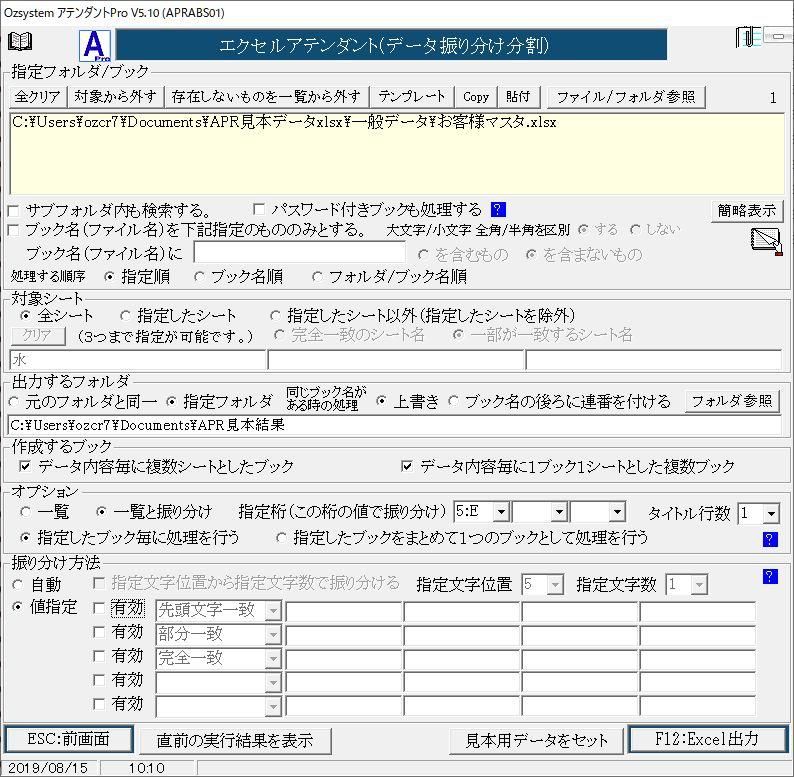This screenshot has height=777, width=794.
Task: Open the book manual icon
Action: pos(20,42)
